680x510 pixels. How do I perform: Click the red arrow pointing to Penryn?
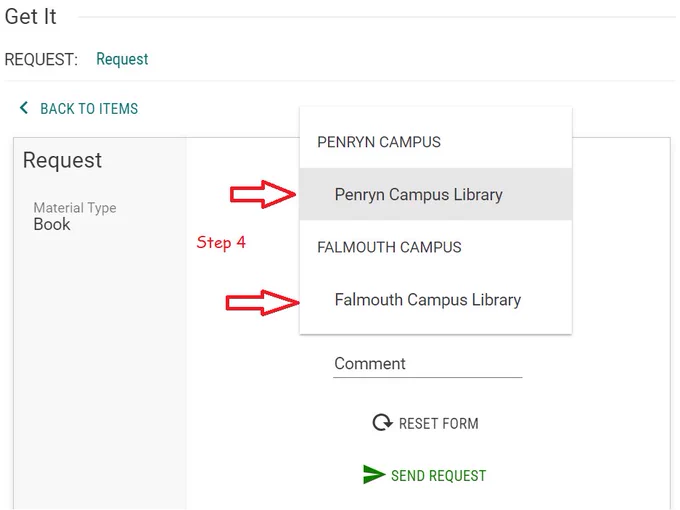263,194
